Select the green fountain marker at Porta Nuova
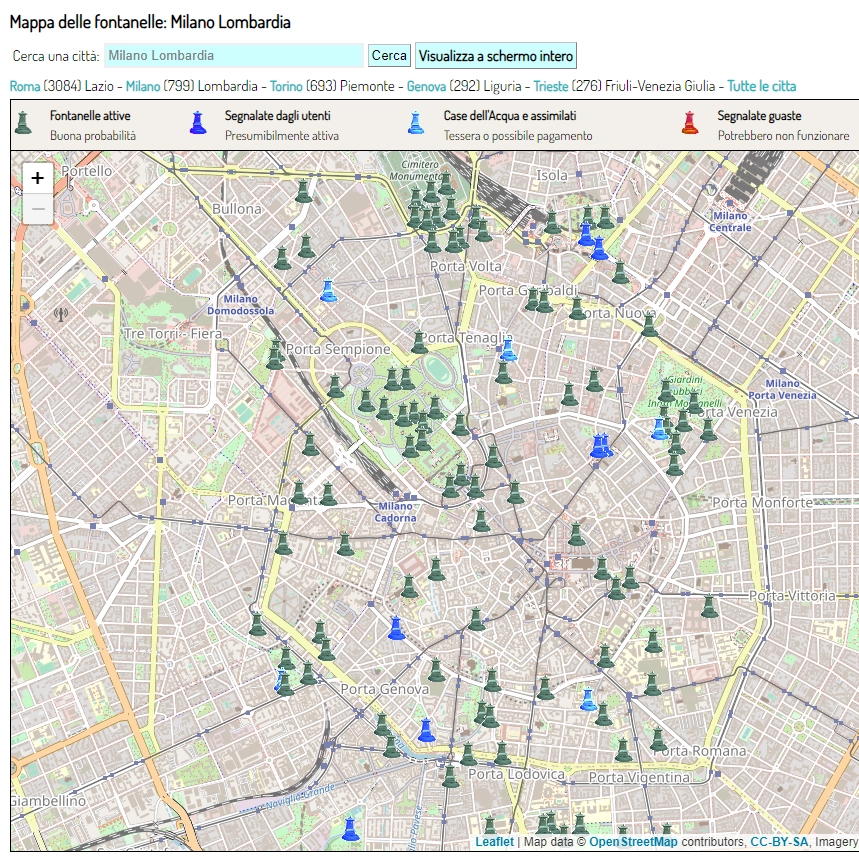The image size is (859, 859). click(649, 325)
